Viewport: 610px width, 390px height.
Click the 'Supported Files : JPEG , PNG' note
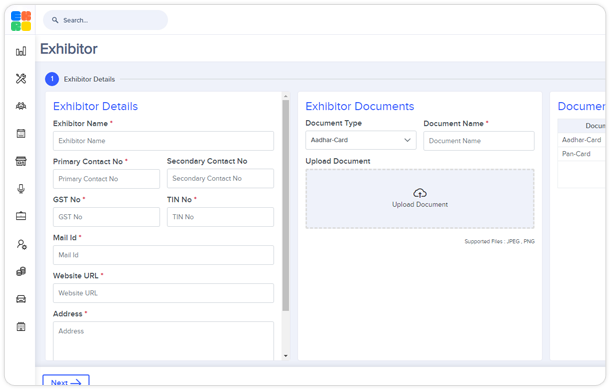pos(500,241)
